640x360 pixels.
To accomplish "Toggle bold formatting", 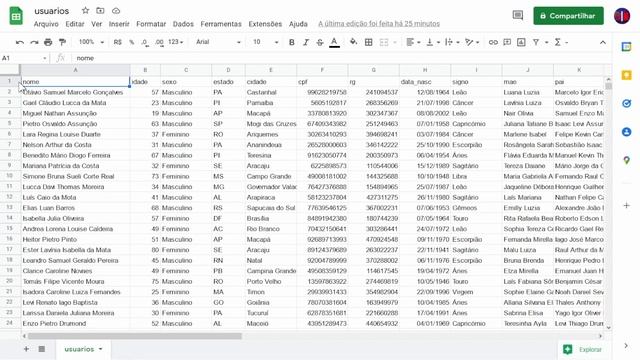I will [x=291, y=42].
